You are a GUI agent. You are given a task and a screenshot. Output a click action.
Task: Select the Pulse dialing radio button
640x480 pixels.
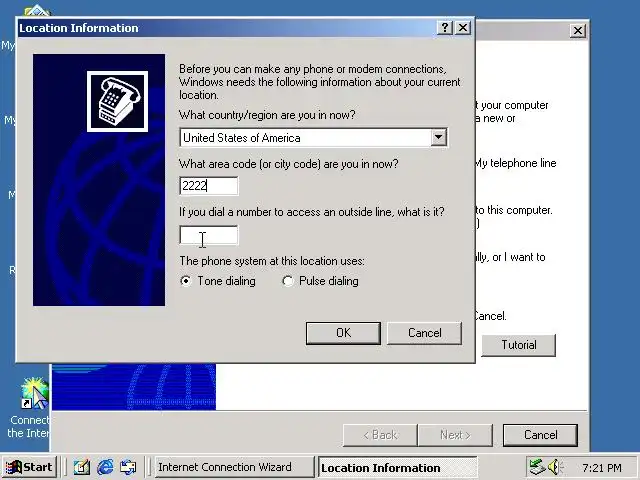click(288, 281)
